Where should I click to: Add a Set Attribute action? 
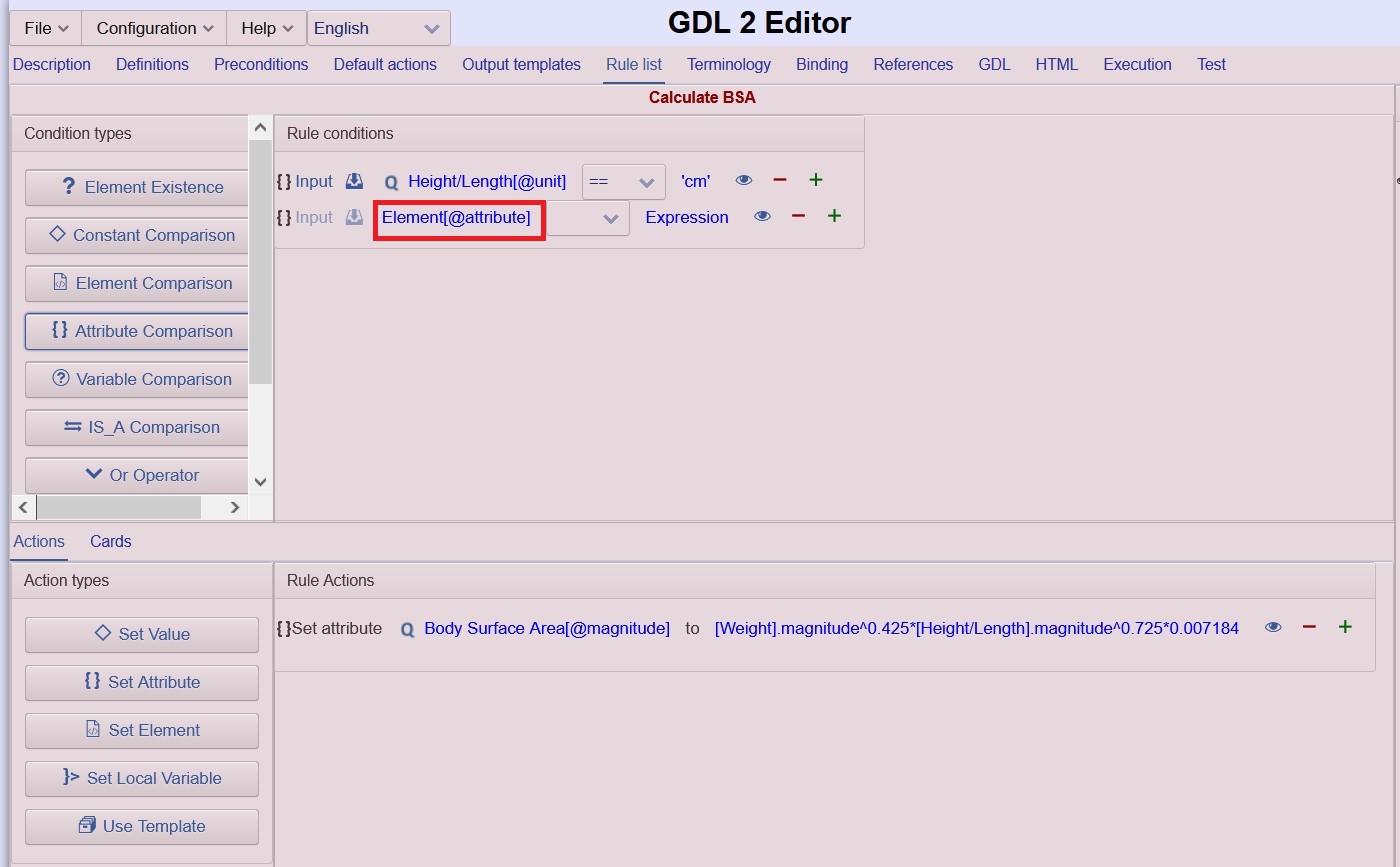[x=142, y=682]
